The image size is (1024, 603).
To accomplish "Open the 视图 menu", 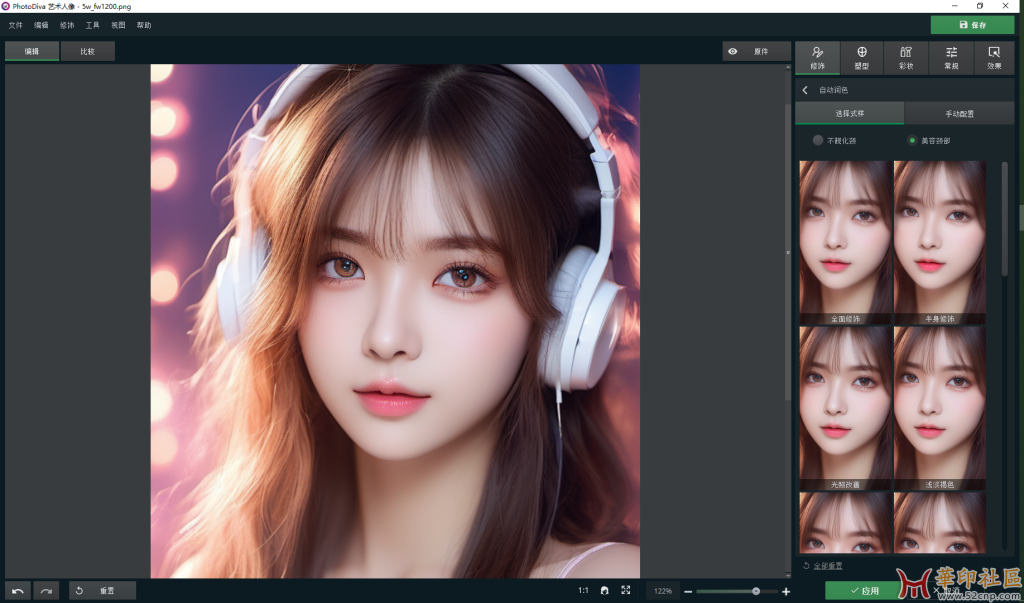I will point(118,25).
